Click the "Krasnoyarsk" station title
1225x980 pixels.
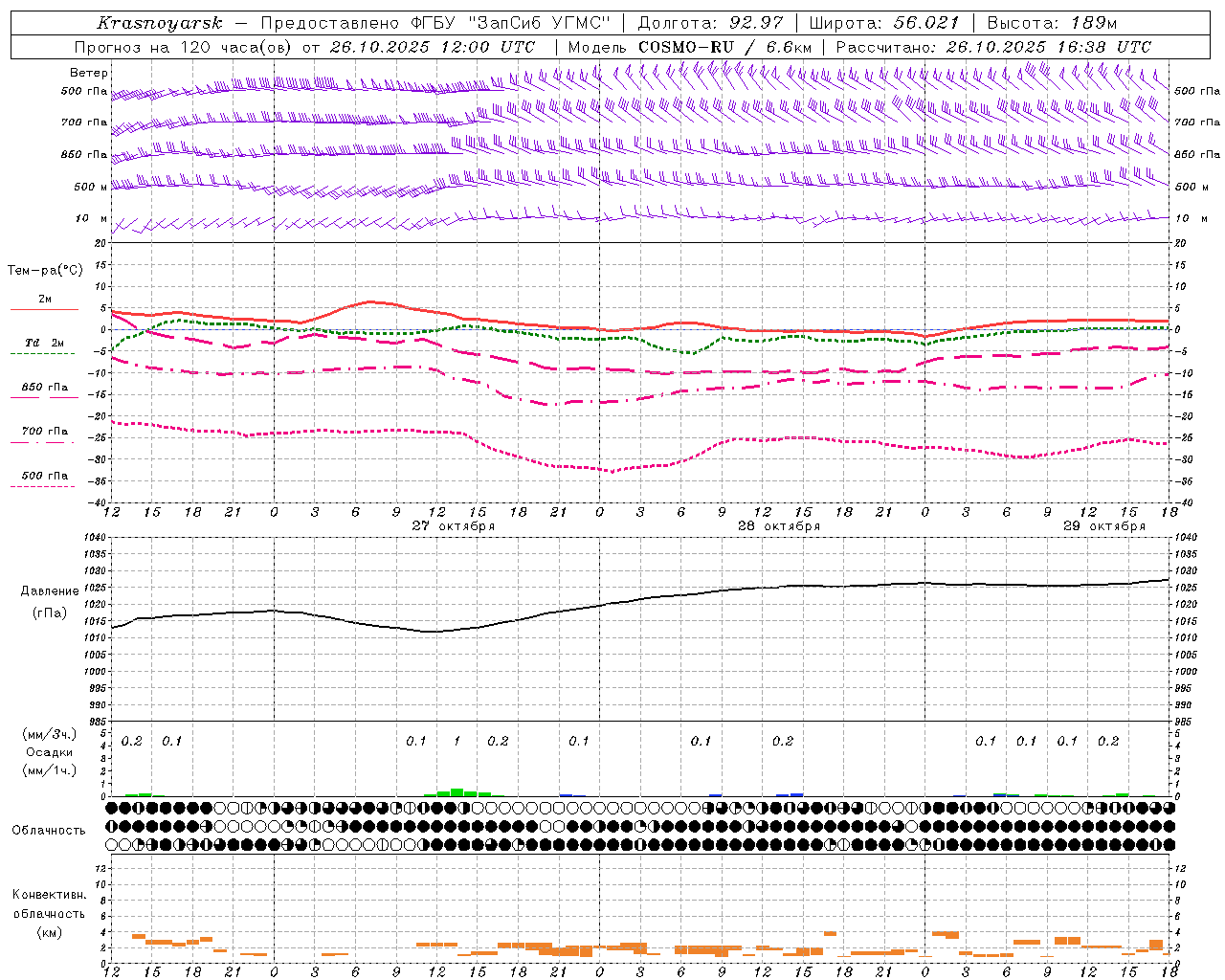pos(160,23)
